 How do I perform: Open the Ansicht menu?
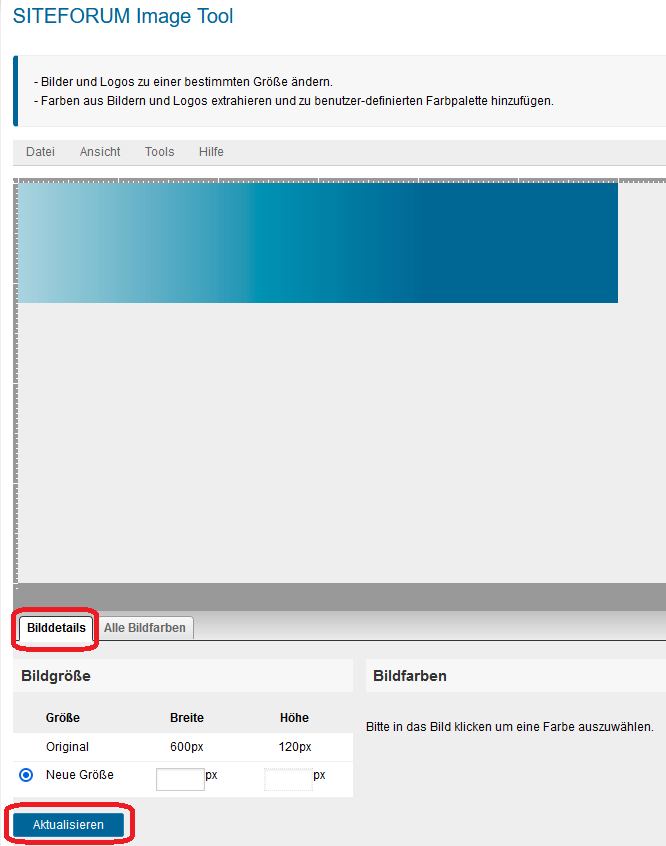pos(100,152)
